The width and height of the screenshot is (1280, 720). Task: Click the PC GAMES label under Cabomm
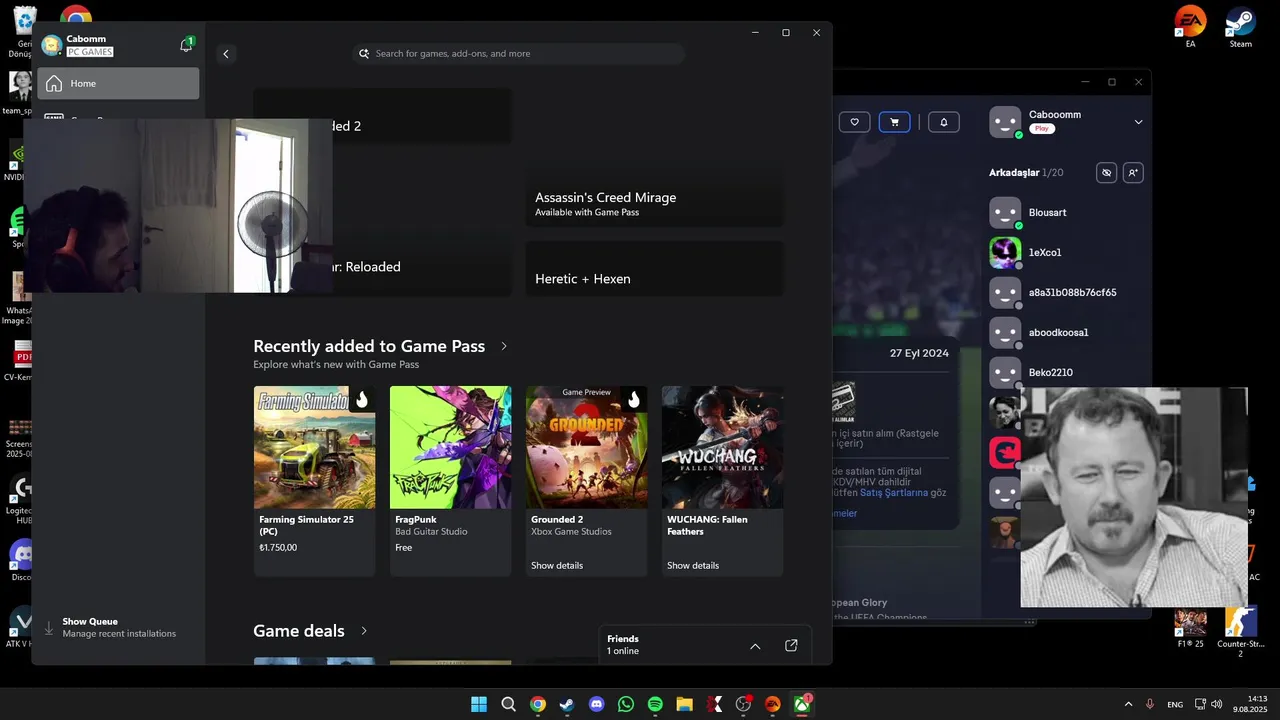tap(90, 52)
